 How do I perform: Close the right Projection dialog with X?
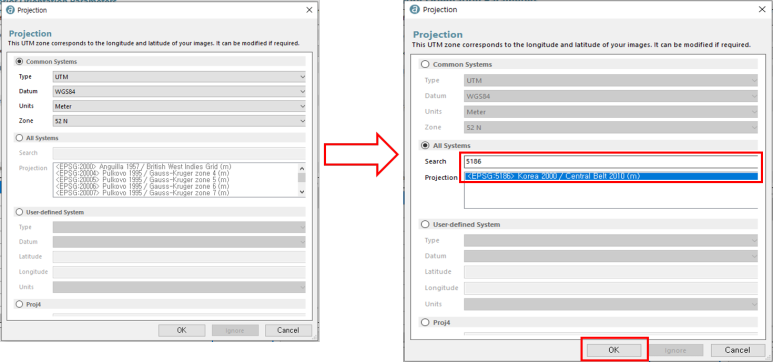[762, 9]
